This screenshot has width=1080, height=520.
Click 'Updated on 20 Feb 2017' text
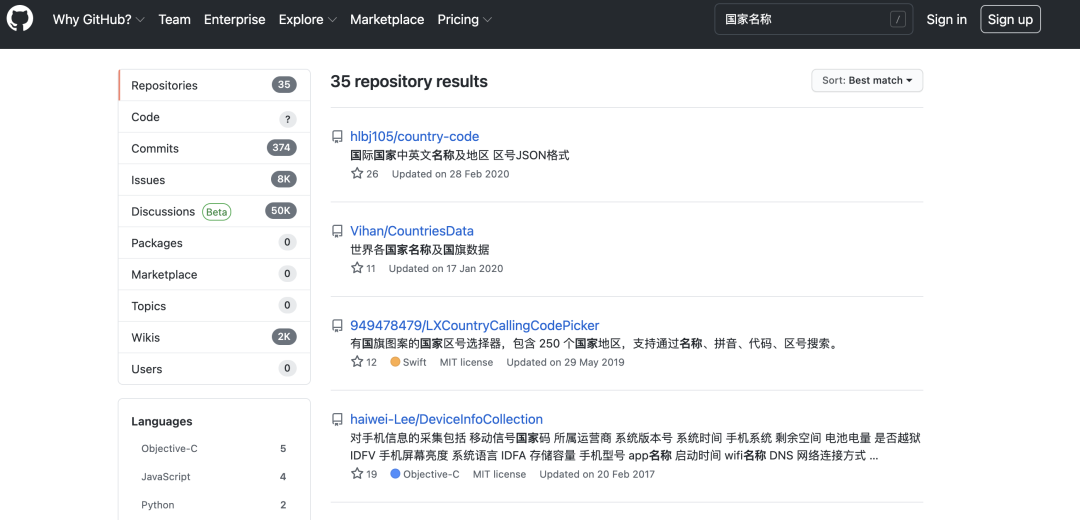597,475
